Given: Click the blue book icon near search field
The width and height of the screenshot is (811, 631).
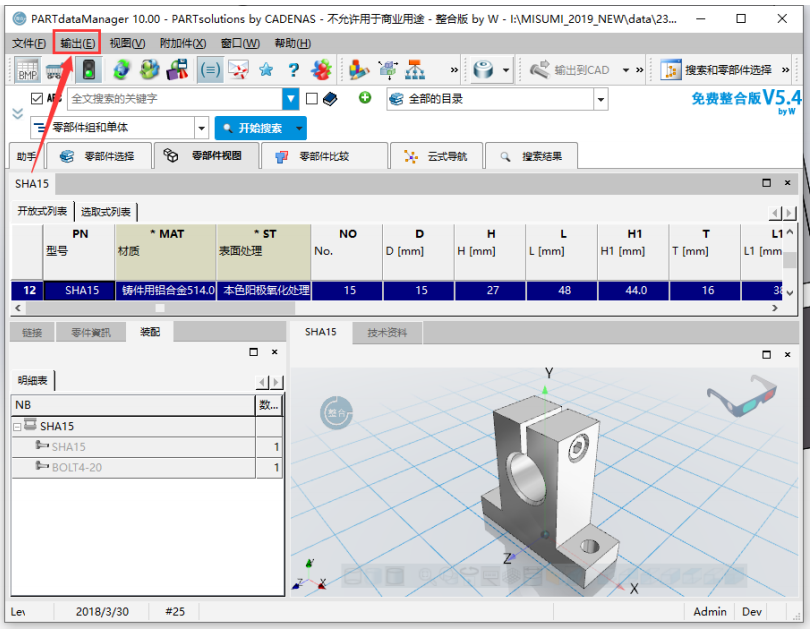Looking at the screenshot, I should [330, 99].
